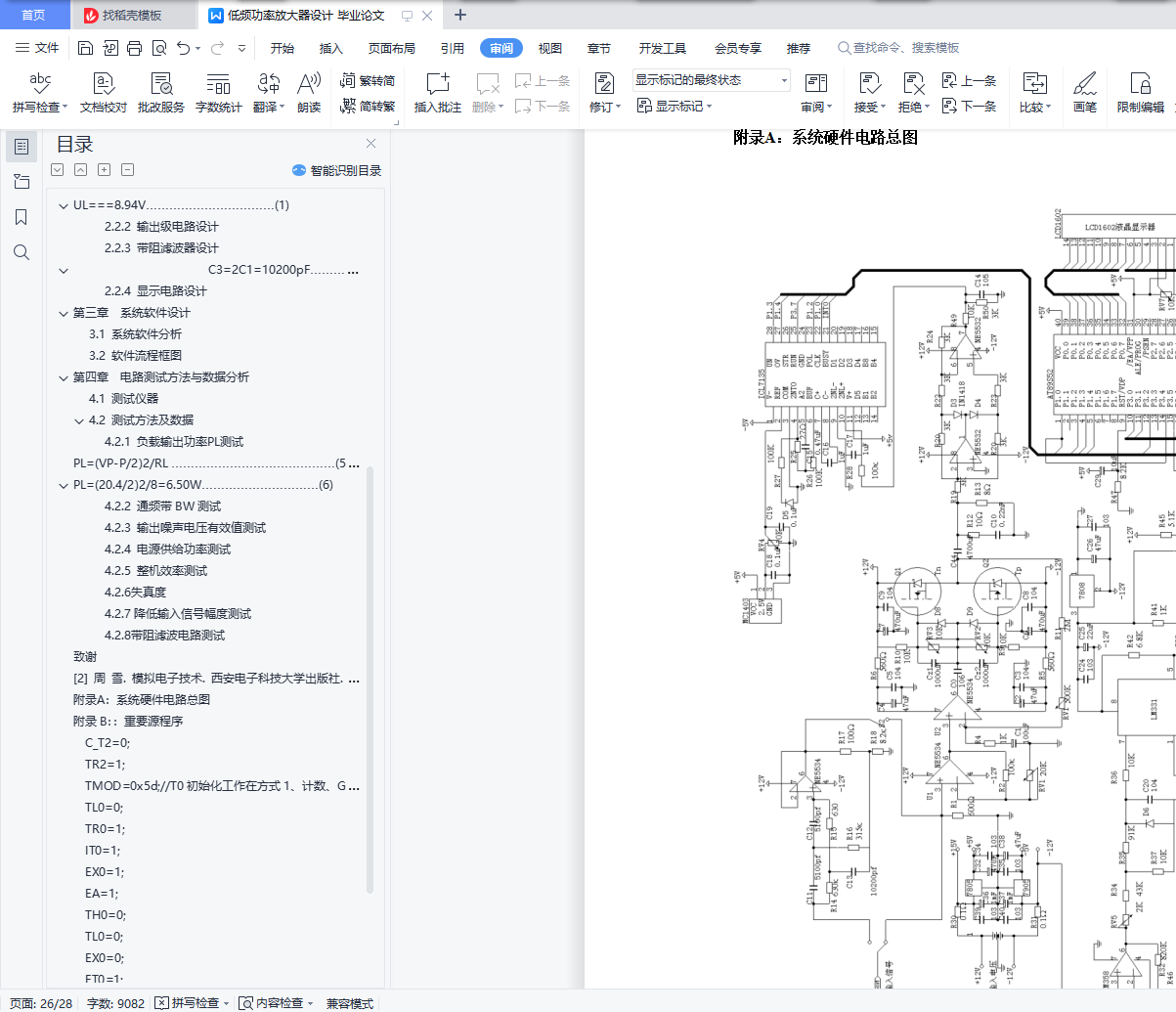
Task: Collapse the PL=(20.4/2)2/8=6.50W node
Action: click(64, 485)
